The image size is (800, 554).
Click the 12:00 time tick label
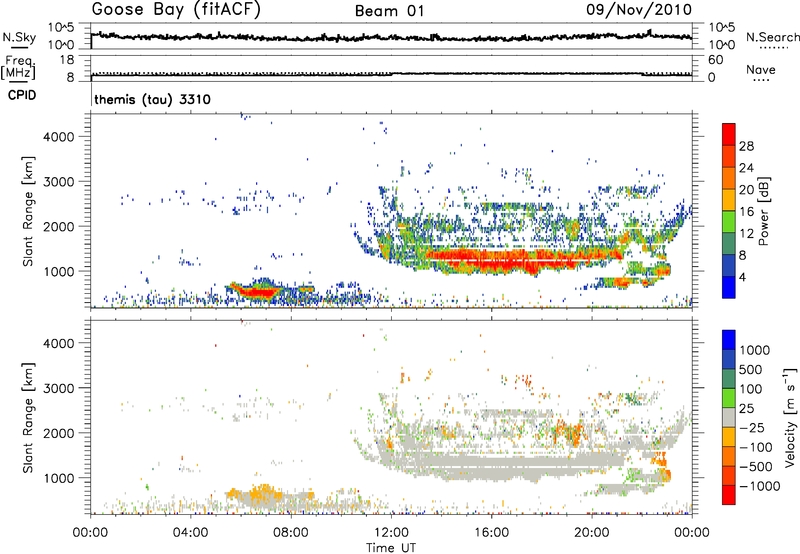pyautogui.click(x=391, y=533)
